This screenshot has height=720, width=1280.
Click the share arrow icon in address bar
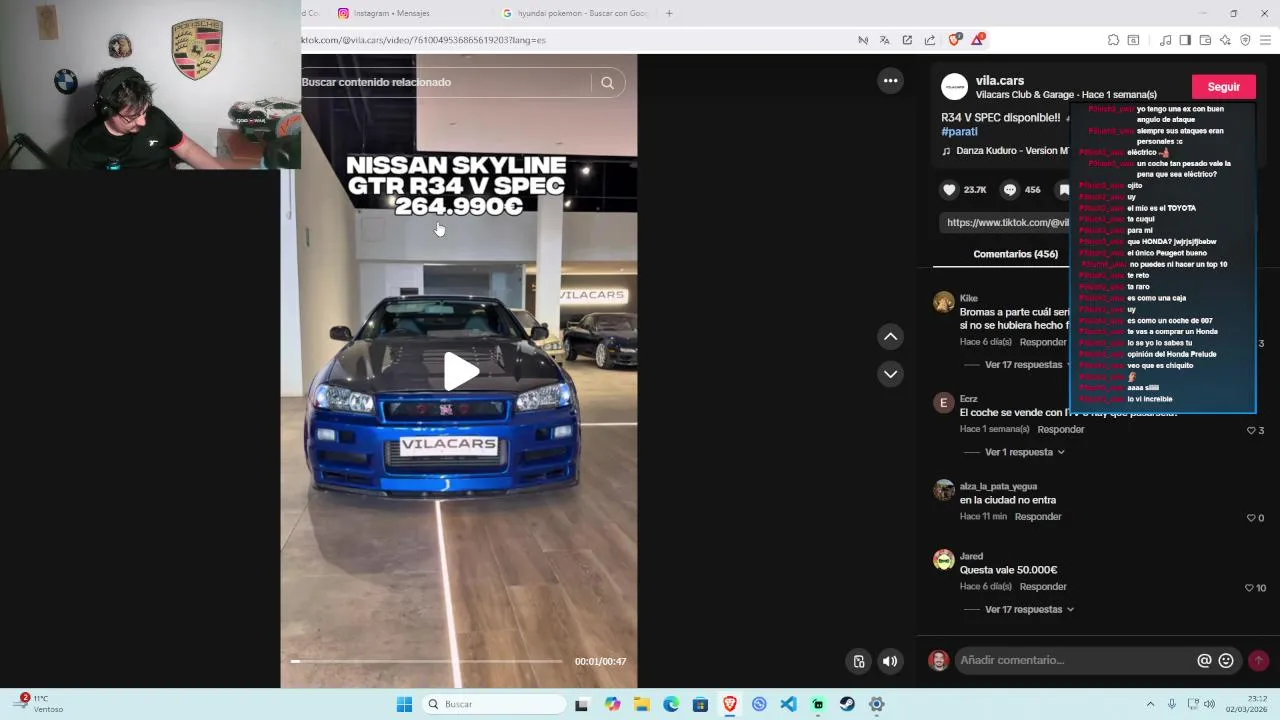click(929, 40)
